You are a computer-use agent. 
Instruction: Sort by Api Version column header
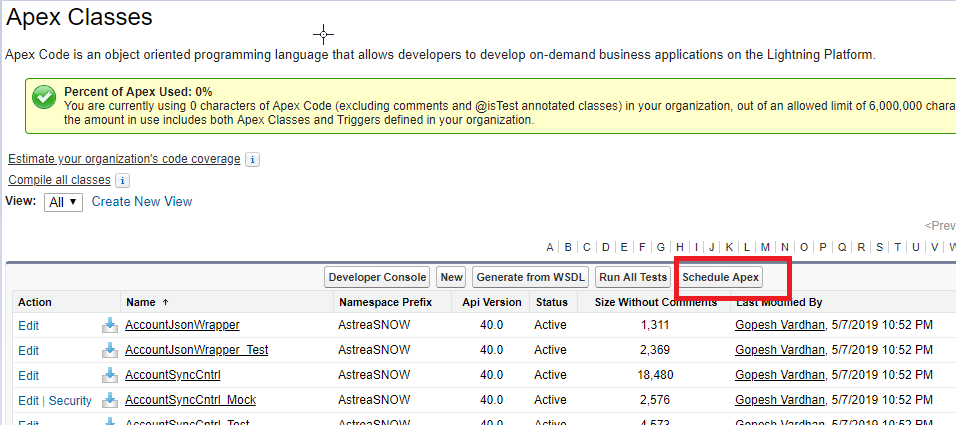tap(492, 302)
